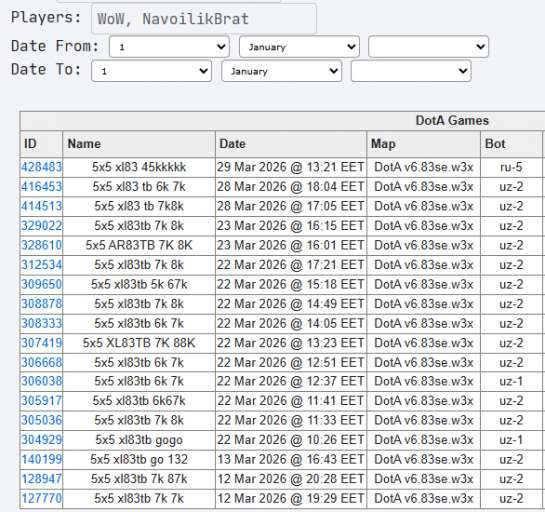Open the Date To day dropdown
The width and height of the screenshot is (545, 512).
pos(152,71)
